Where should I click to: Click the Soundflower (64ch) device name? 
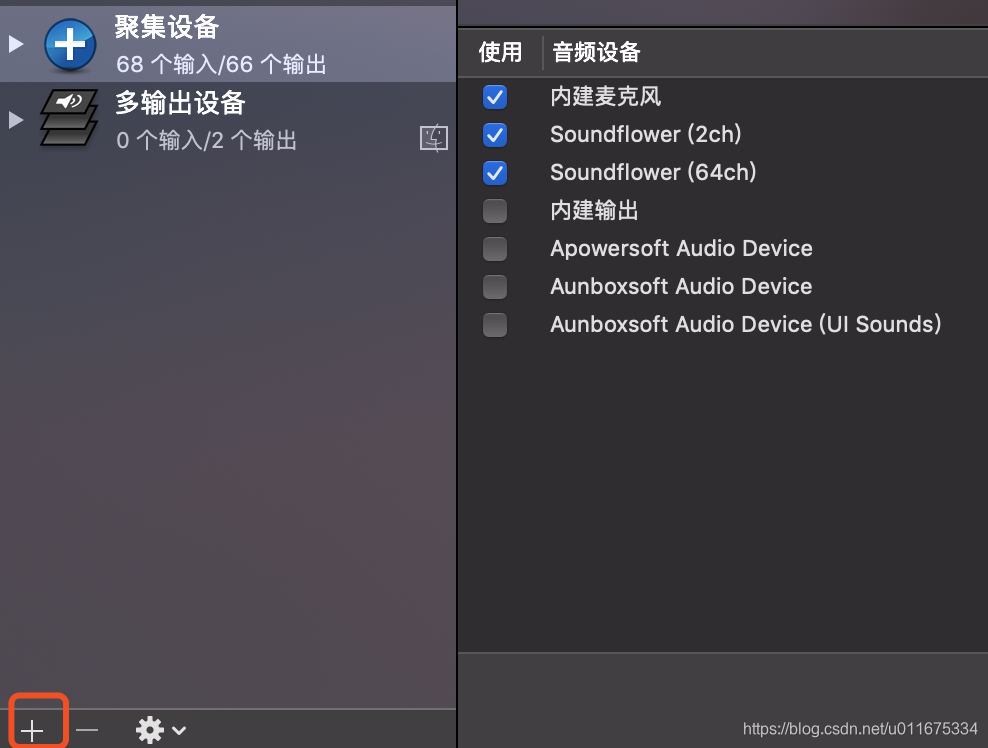(x=653, y=173)
